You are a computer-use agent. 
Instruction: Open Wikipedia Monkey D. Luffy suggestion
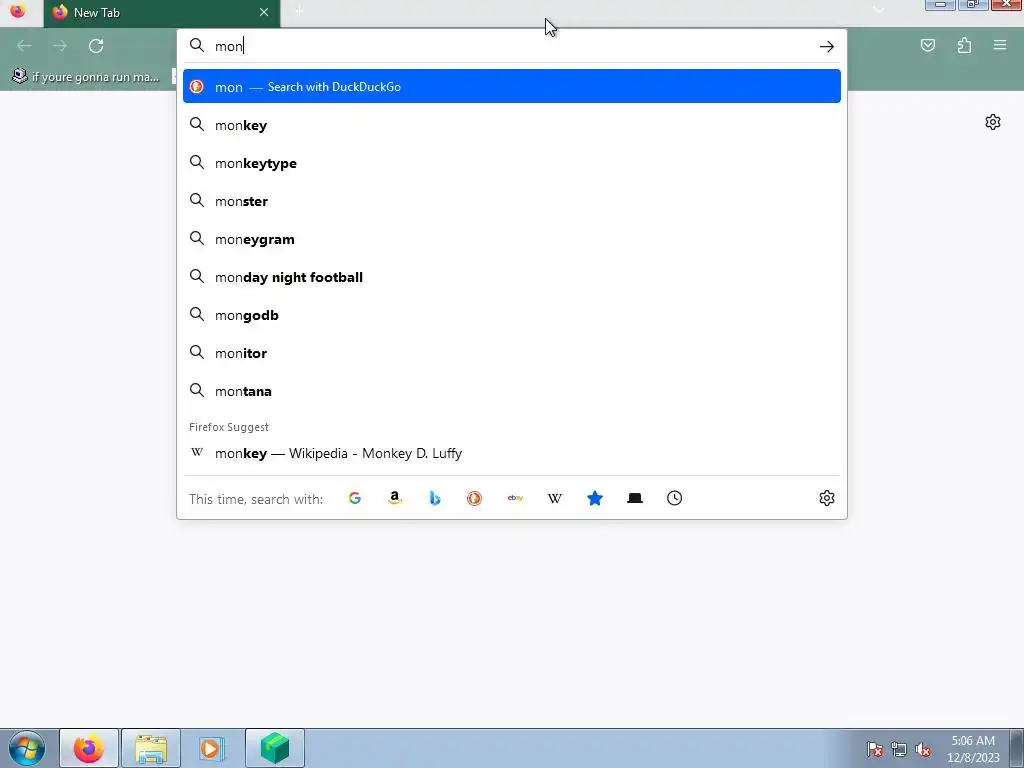pos(512,453)
